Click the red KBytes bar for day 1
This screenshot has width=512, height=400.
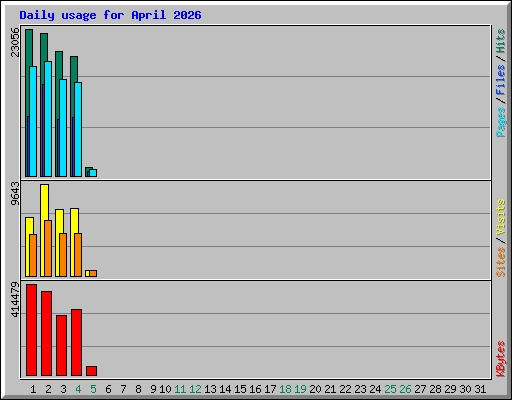click(x=31, y=330)
